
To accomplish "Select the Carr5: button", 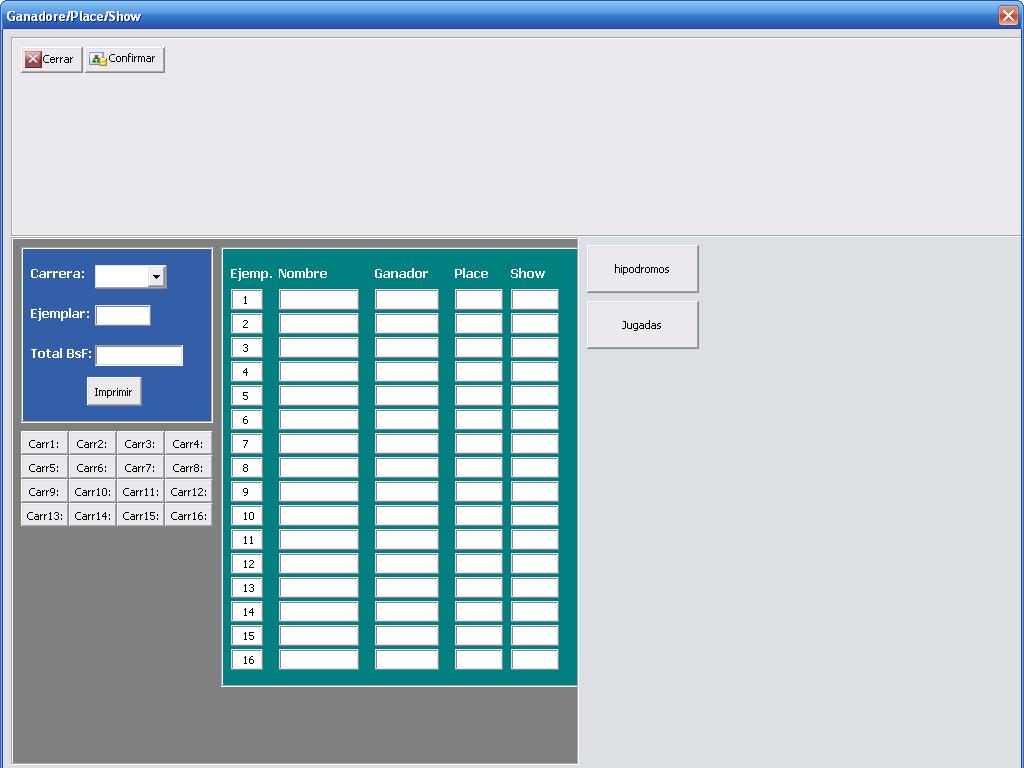I will [x=44, y=468].
